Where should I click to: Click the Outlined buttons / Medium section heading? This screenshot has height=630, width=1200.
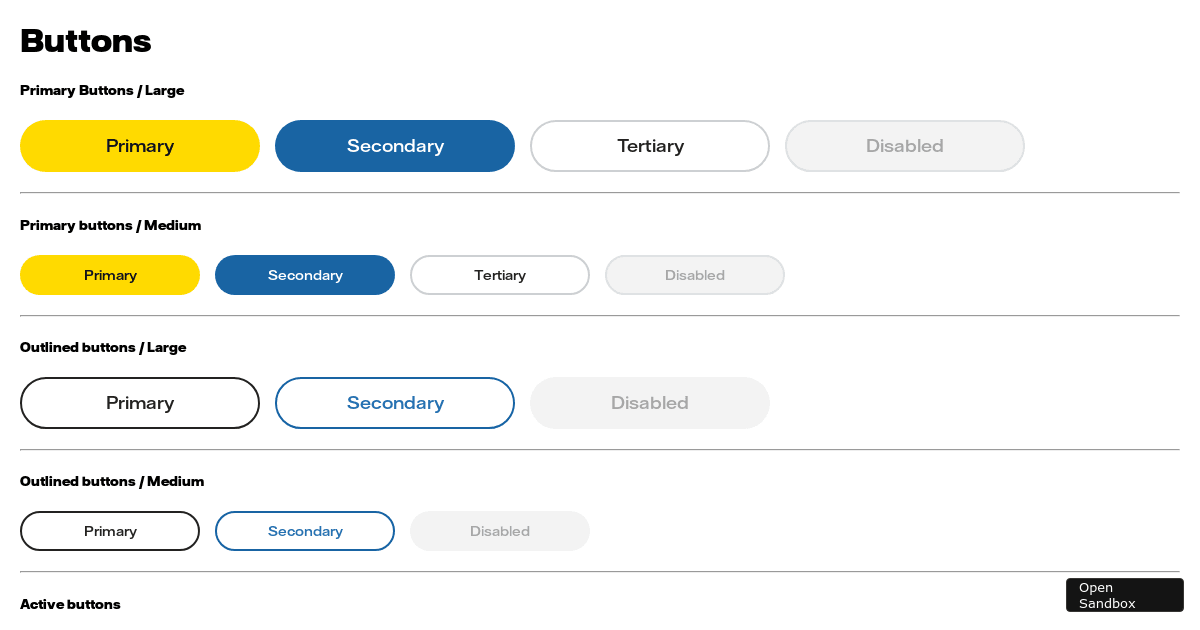pos(112,481)
